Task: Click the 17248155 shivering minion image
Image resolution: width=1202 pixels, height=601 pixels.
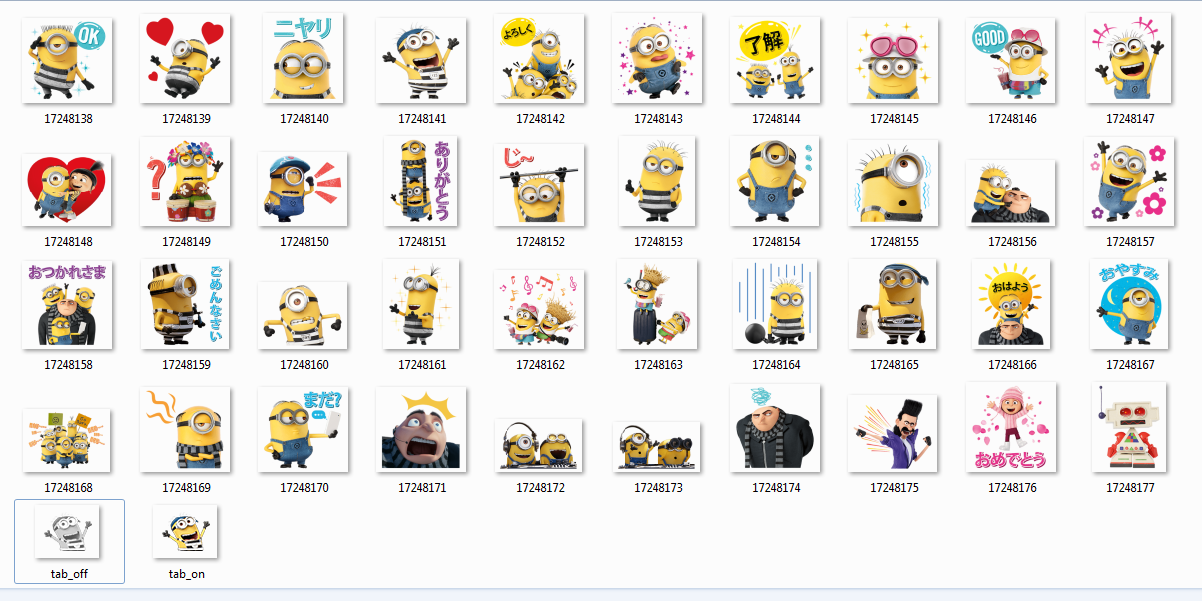Action: coord(894,182)
